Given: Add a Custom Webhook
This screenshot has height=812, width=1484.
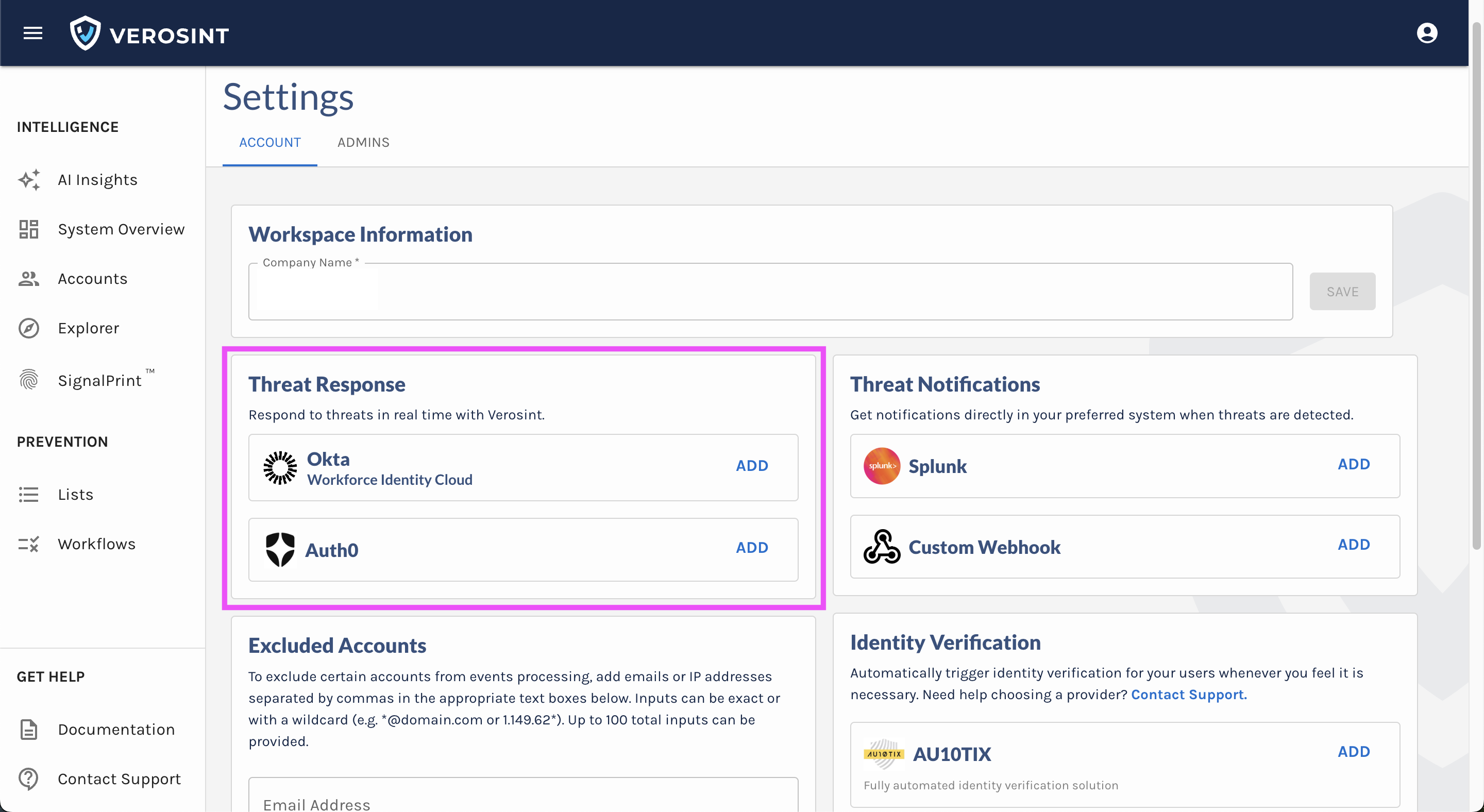Looking at the screenshot, I should click(x=1353, y=545).
